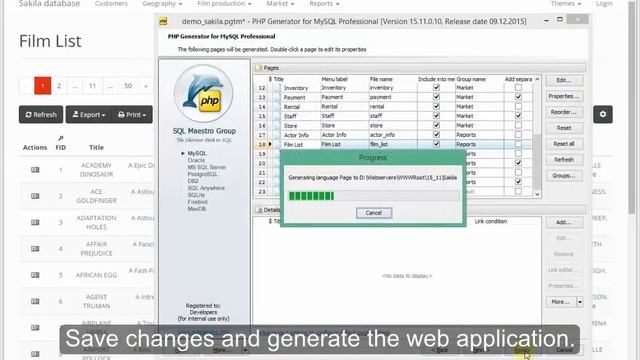The height and width of the screenshot is (360, 640).
Task: Open the Print dropdown
Action: 132,115
